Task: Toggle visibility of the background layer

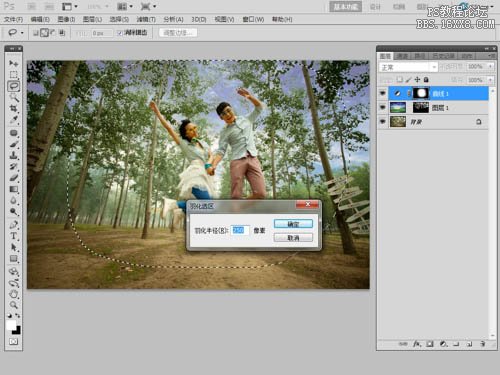Action: click(383, 122)
